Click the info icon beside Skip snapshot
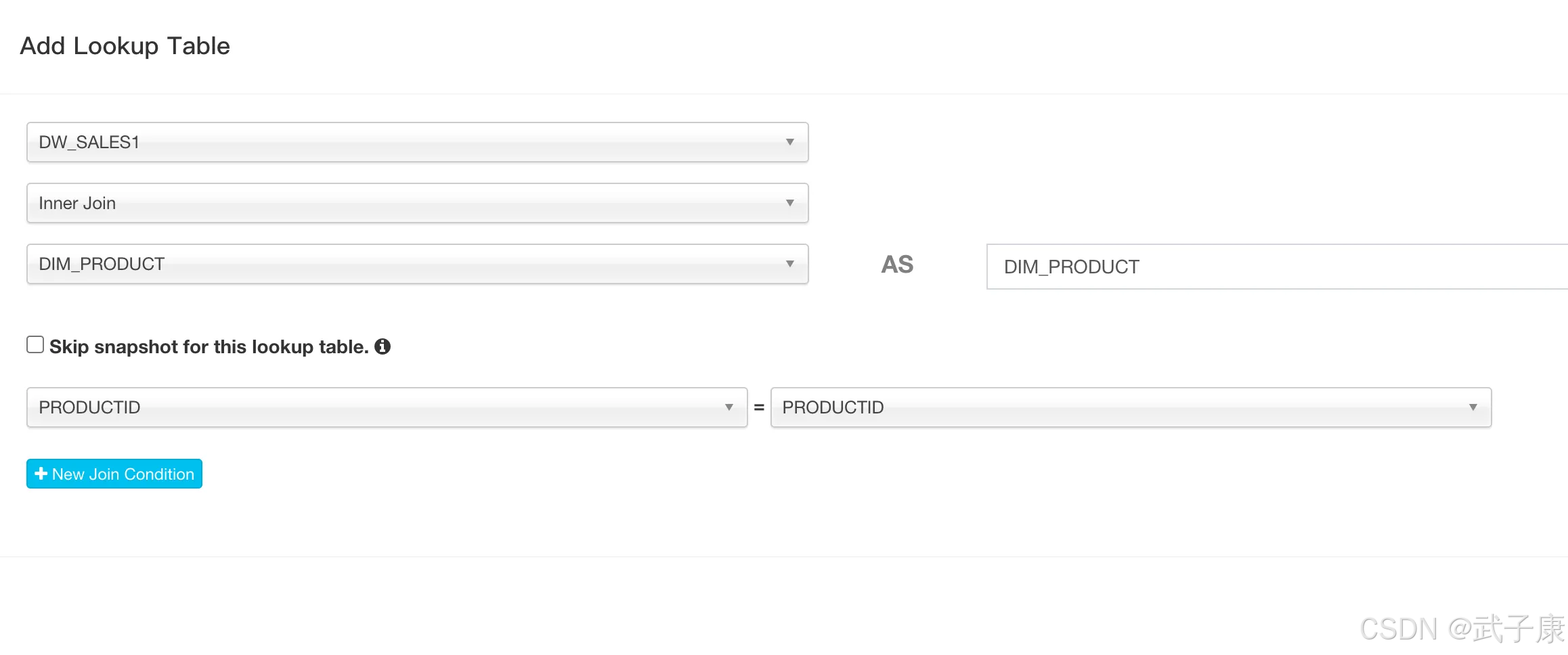Viewport: 1568px width, 655px height. click(x=383, y=346)
